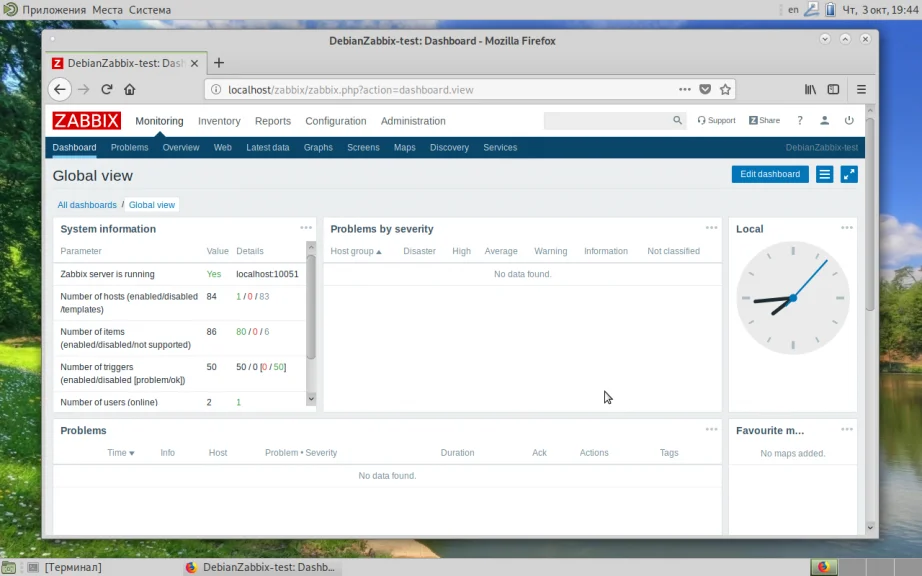Screen dimensions: 922x576
Task: Open System information widget options menu
Action: [306, 227]
